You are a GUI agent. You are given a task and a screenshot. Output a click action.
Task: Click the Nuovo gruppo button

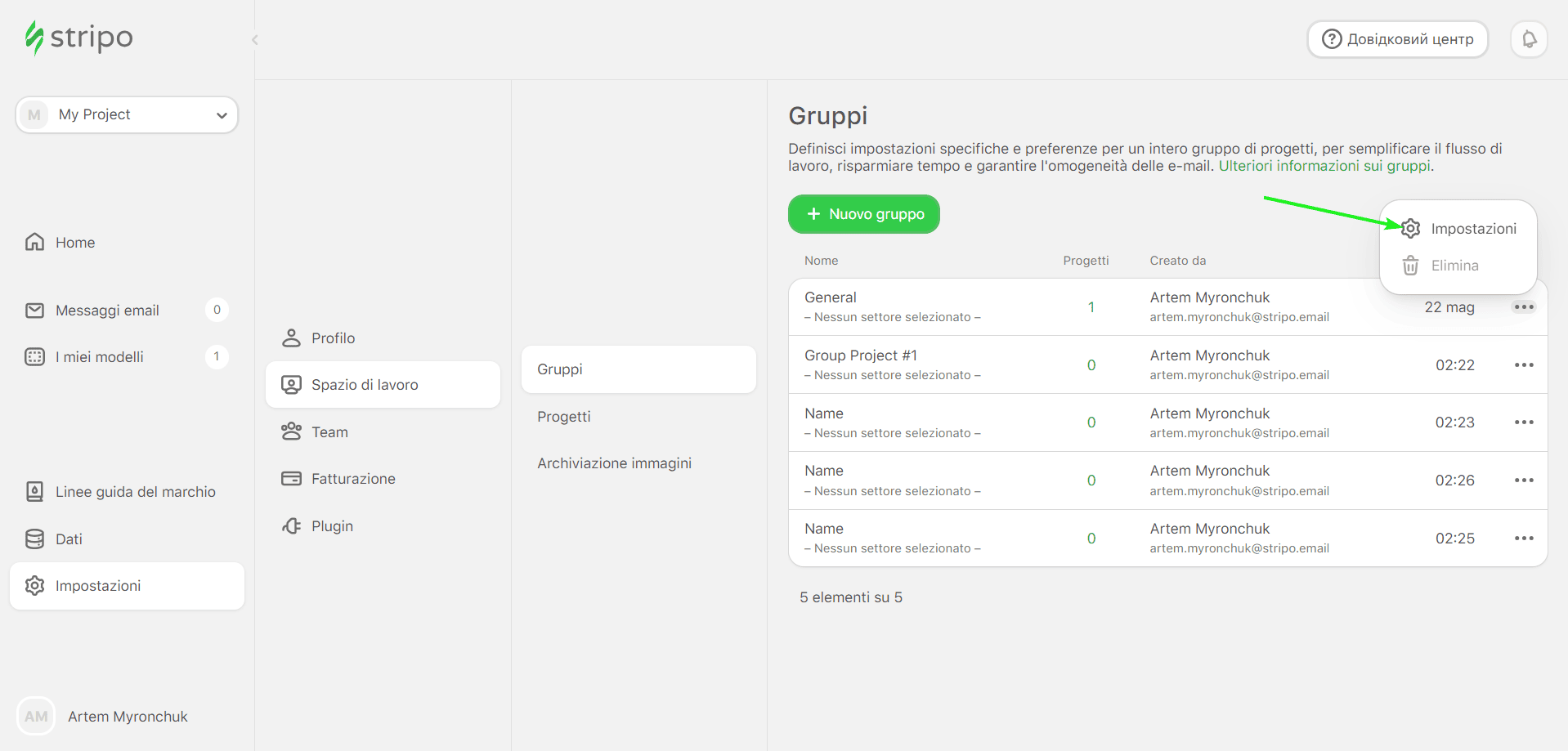tap(863, 214)
